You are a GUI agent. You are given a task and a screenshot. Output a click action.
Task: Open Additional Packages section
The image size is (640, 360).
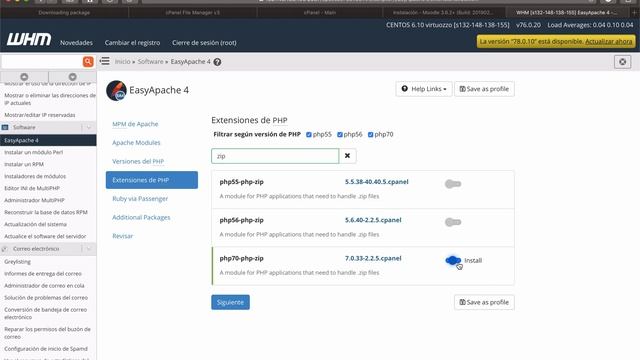coord(141,218)
